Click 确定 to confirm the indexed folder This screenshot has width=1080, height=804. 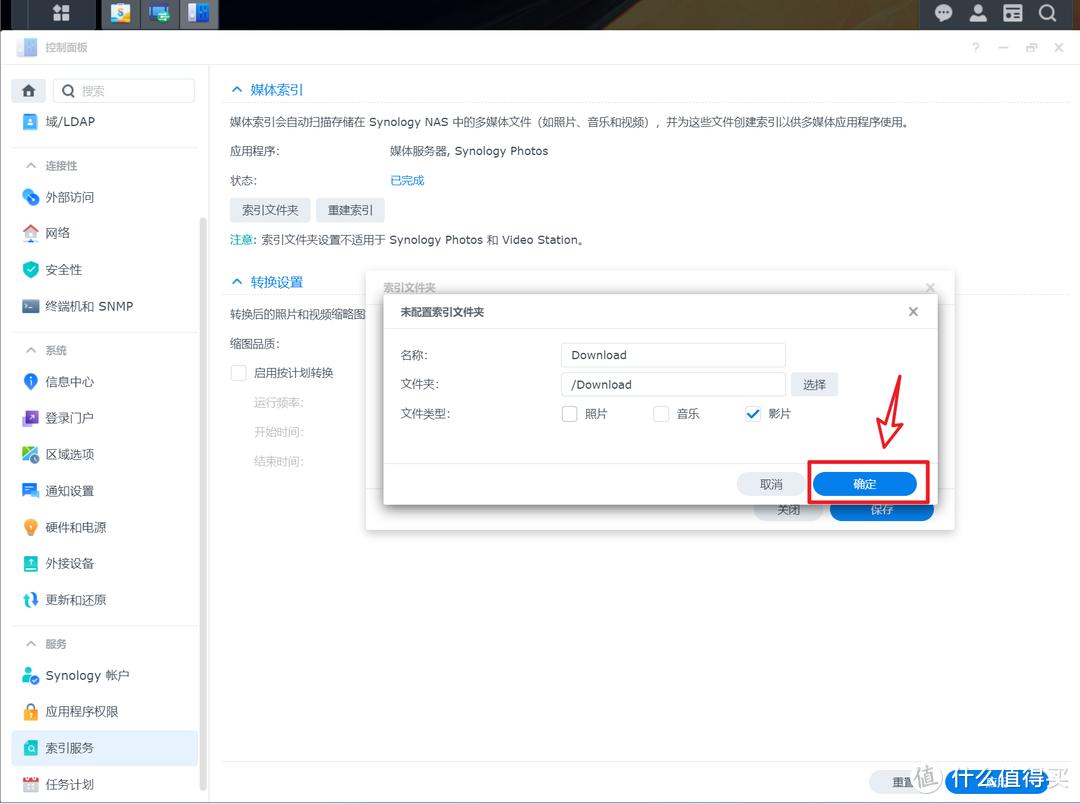pyautogui.click(x=864, y=484)
